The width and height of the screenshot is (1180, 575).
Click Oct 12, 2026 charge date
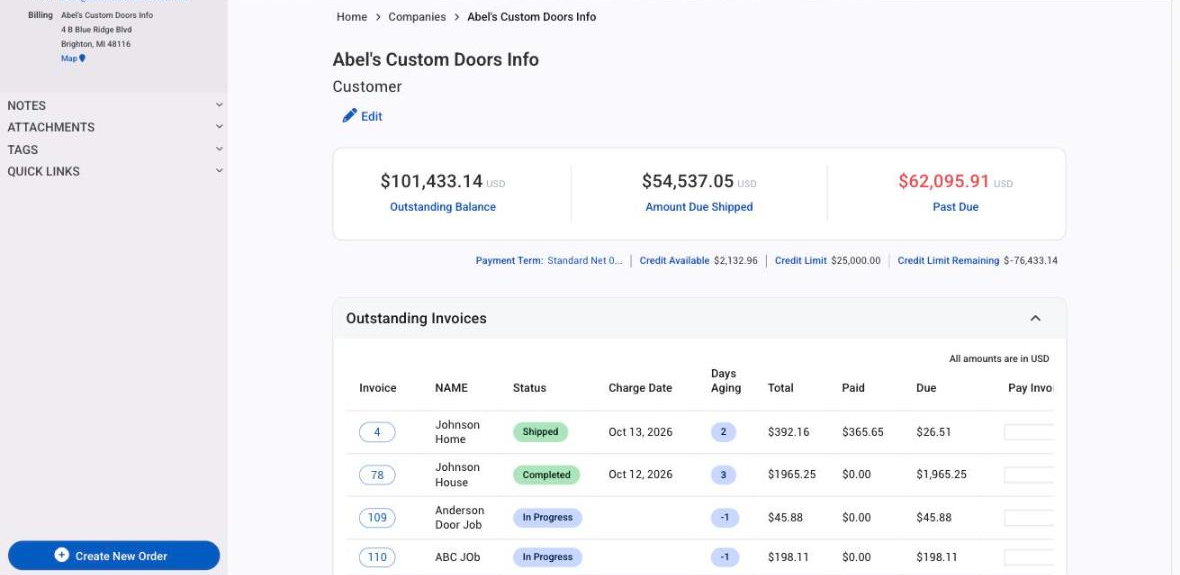(640, 475)
